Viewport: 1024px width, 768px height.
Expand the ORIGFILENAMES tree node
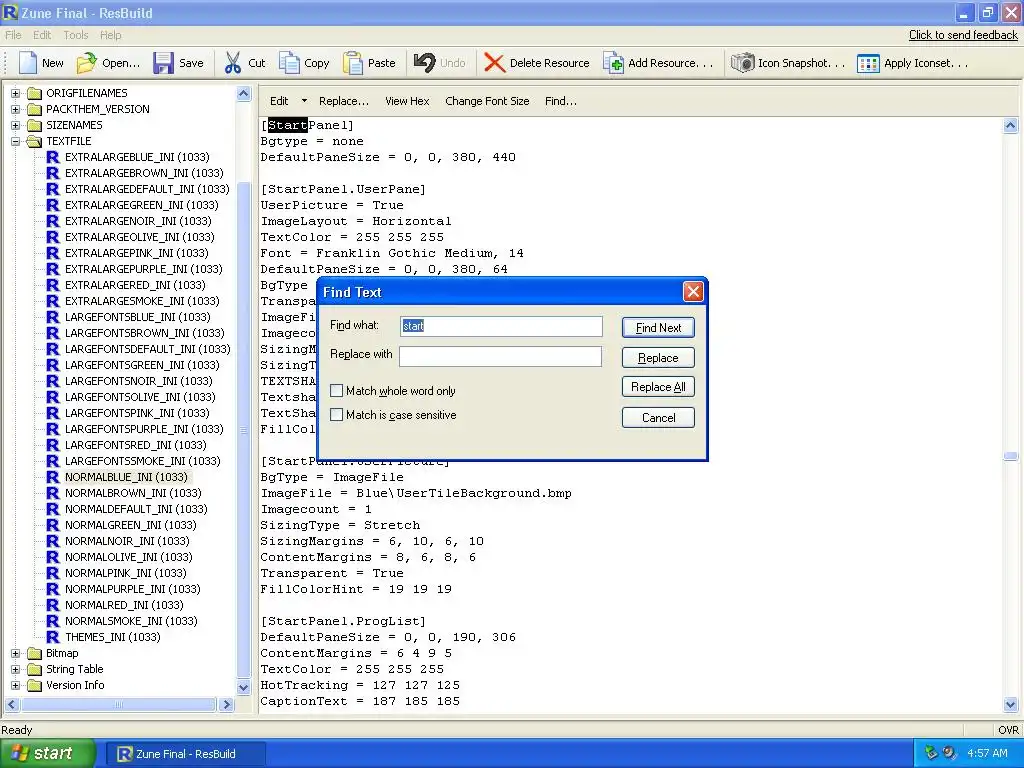pos(16,93)
